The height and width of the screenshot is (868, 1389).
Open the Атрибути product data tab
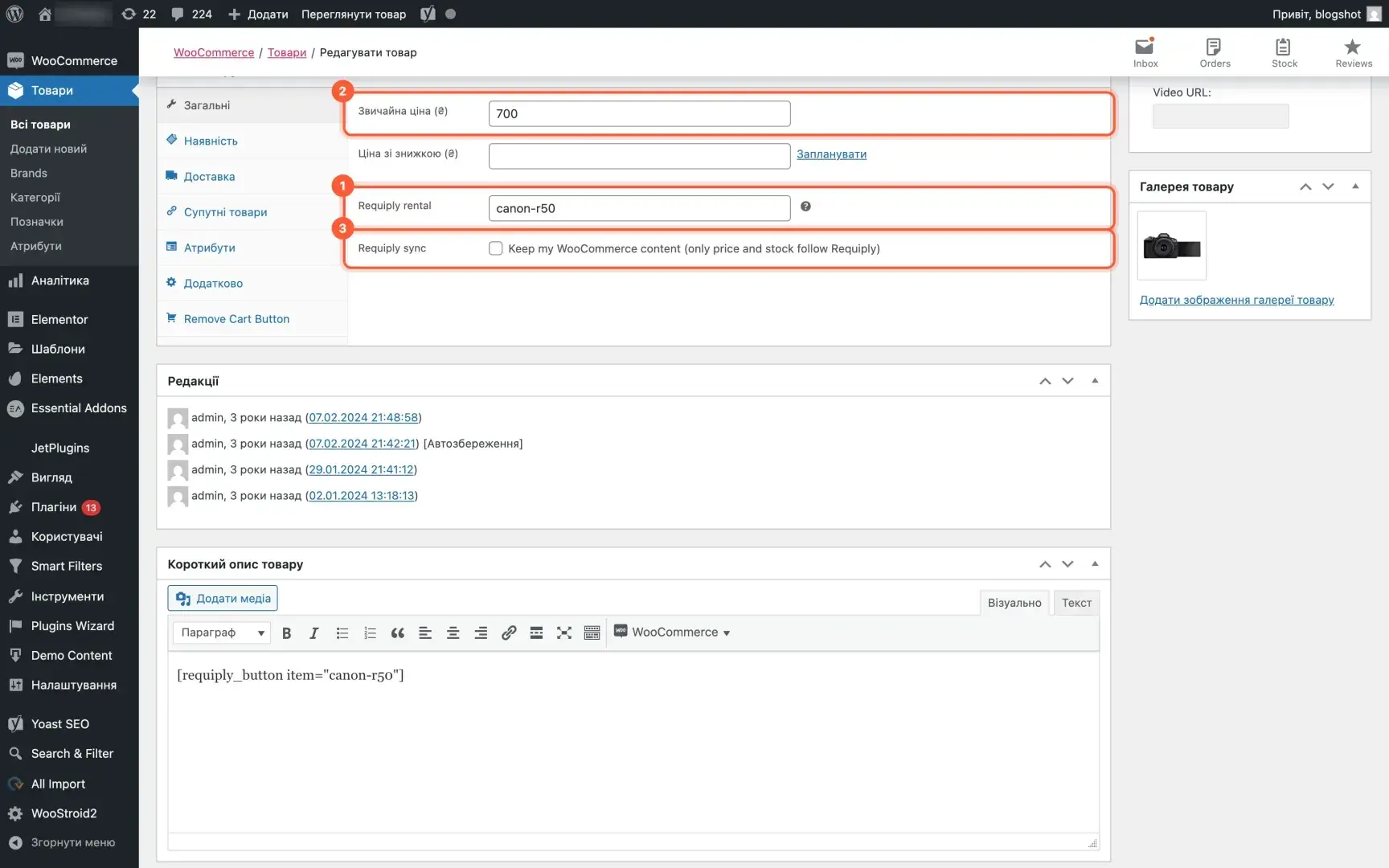click(x=209, y=248)
